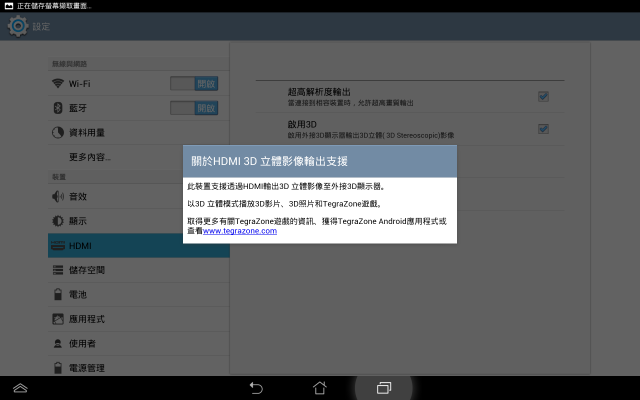The height and width of the screenshot is (400, 640).
Task: Tap the storage icon for 儲存空間
Action: coord(58,270)
